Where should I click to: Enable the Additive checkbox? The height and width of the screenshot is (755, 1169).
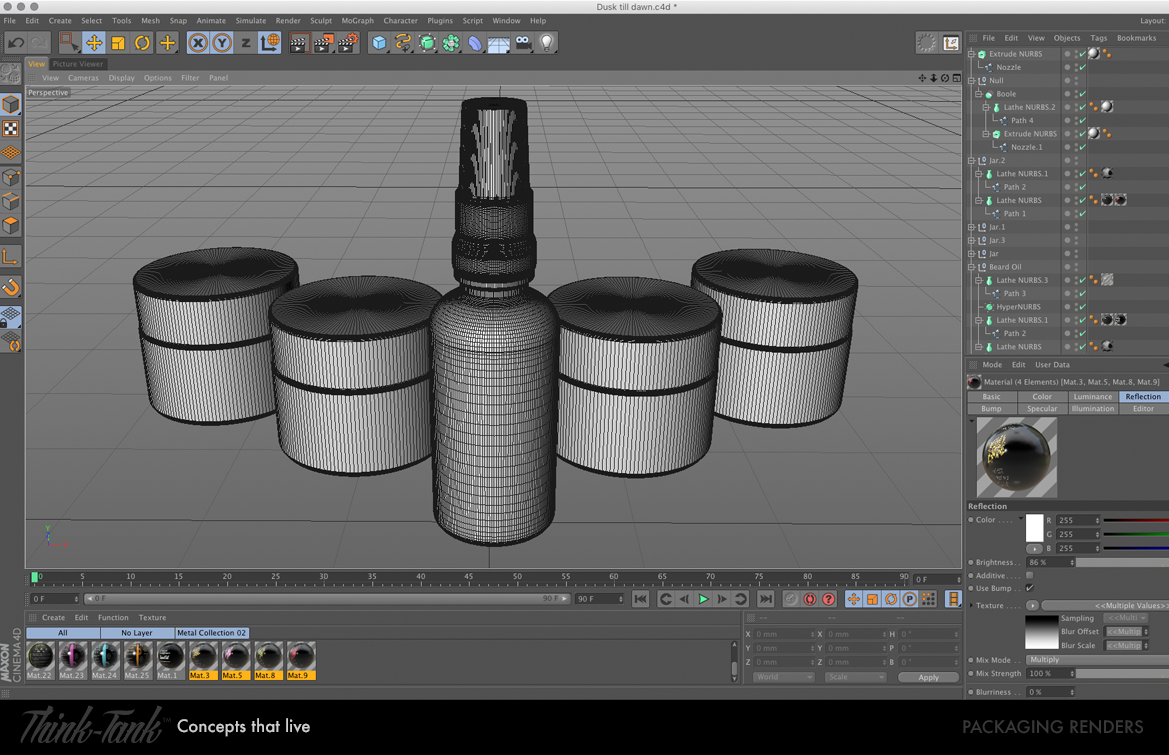[1029, 576]
